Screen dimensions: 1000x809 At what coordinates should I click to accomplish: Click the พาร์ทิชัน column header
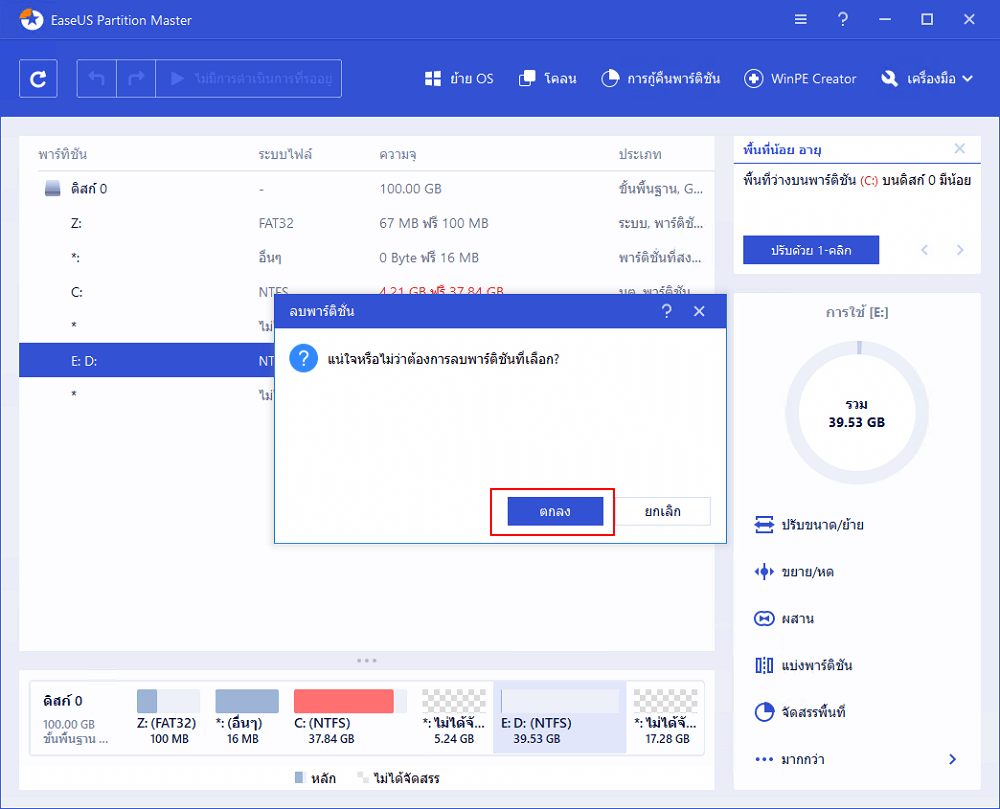click(62, 154)
